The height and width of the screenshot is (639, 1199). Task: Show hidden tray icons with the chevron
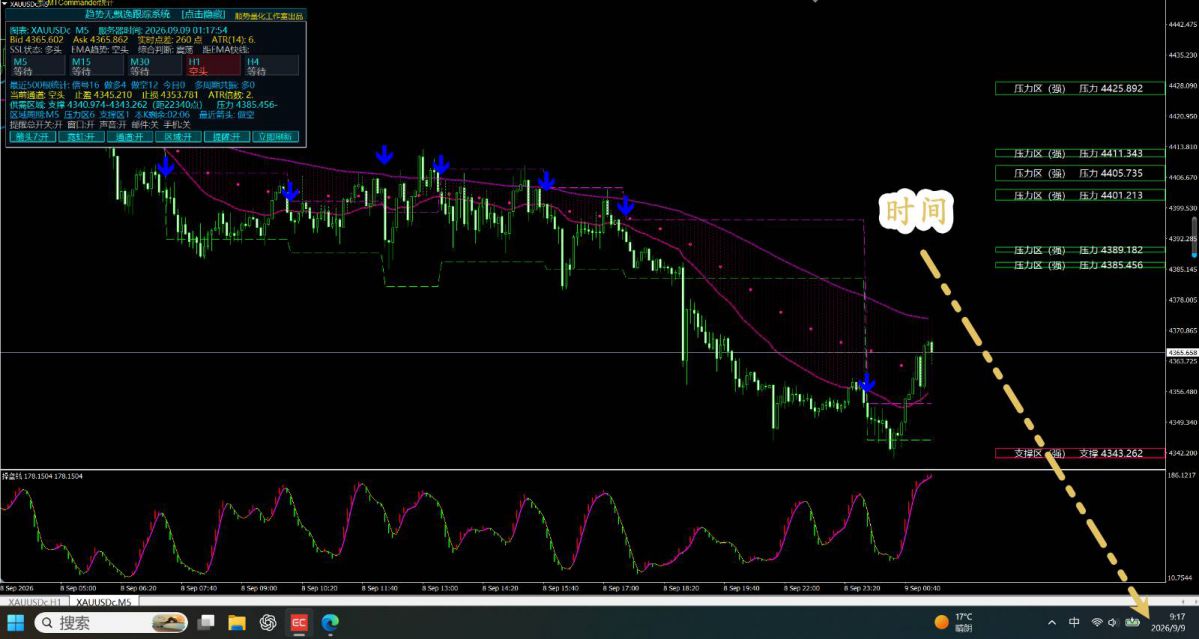1052,623
